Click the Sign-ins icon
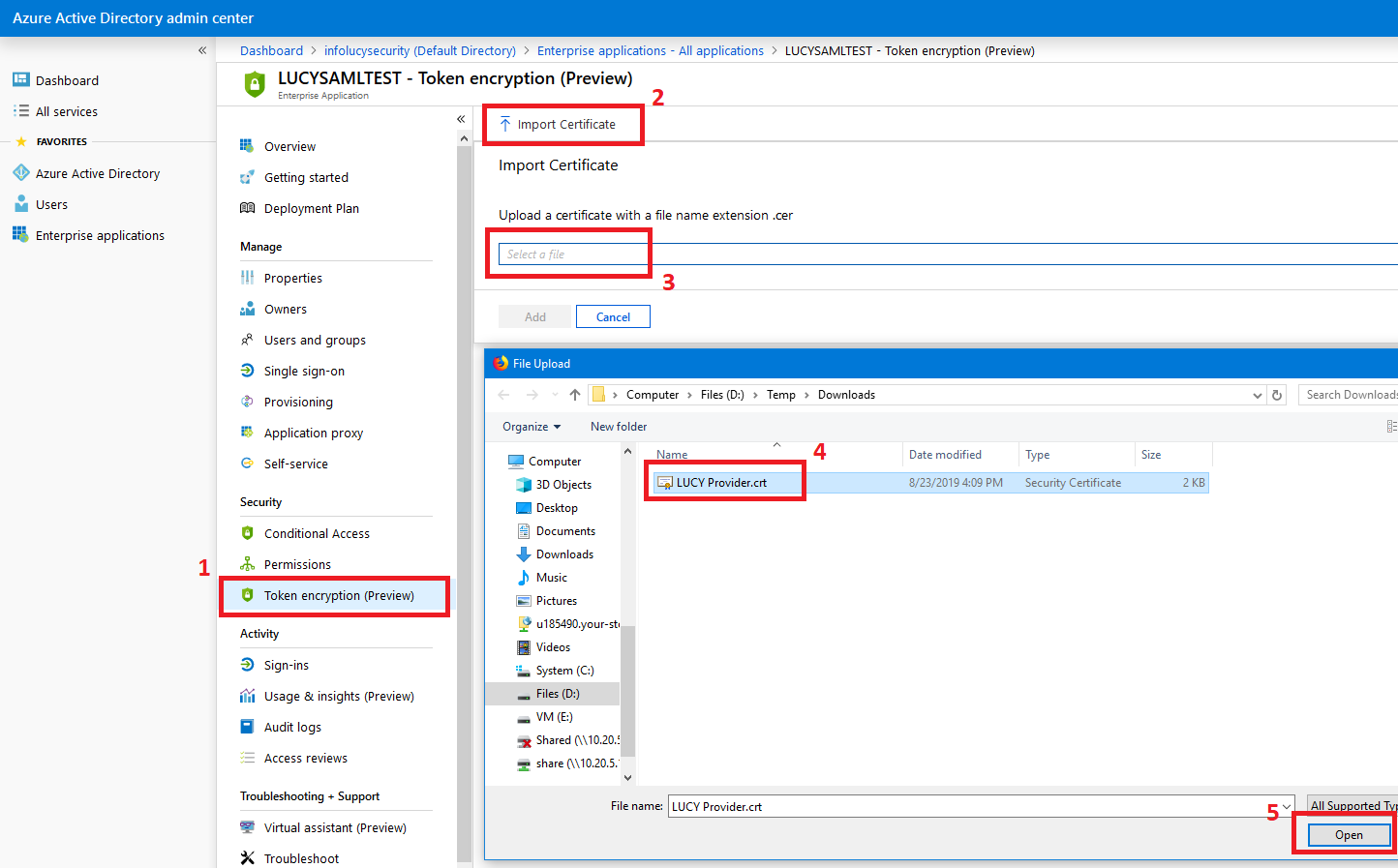This screenshot has height=868, width=1398. [x=247, y=665]
